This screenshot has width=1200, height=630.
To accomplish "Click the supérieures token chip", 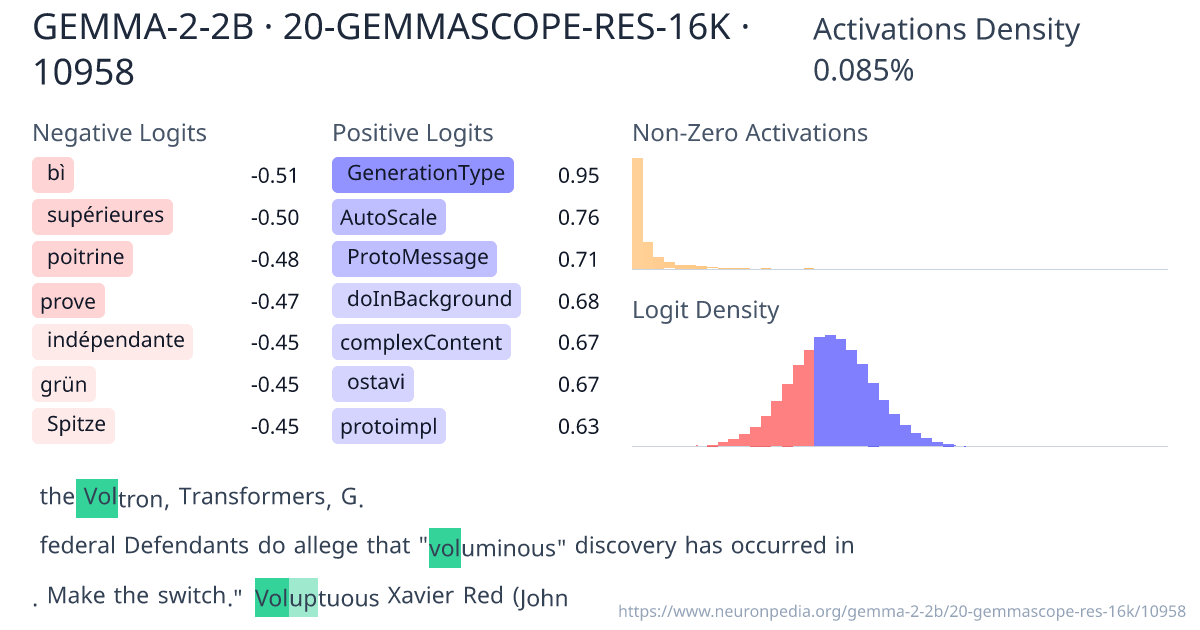I will (x=102, y=217).
